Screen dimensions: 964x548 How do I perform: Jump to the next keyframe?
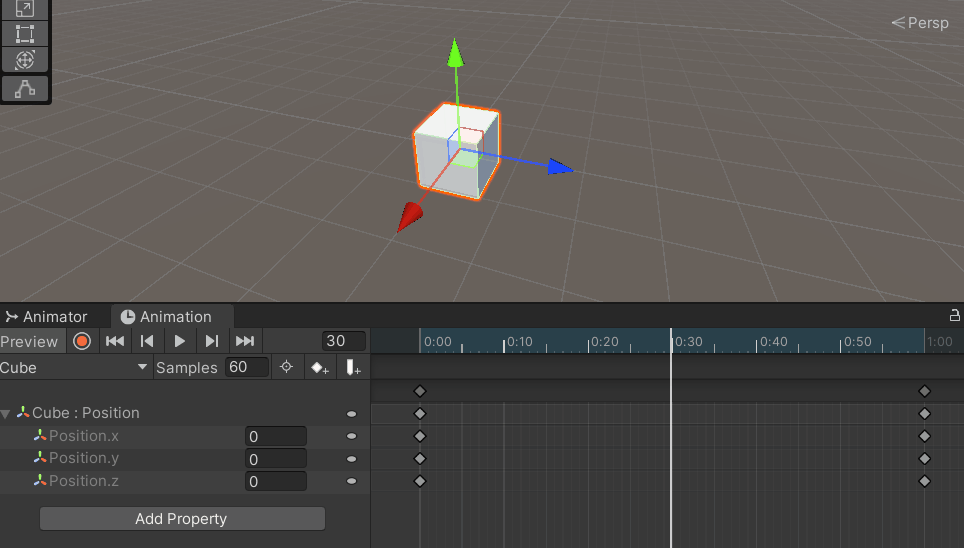211,341
